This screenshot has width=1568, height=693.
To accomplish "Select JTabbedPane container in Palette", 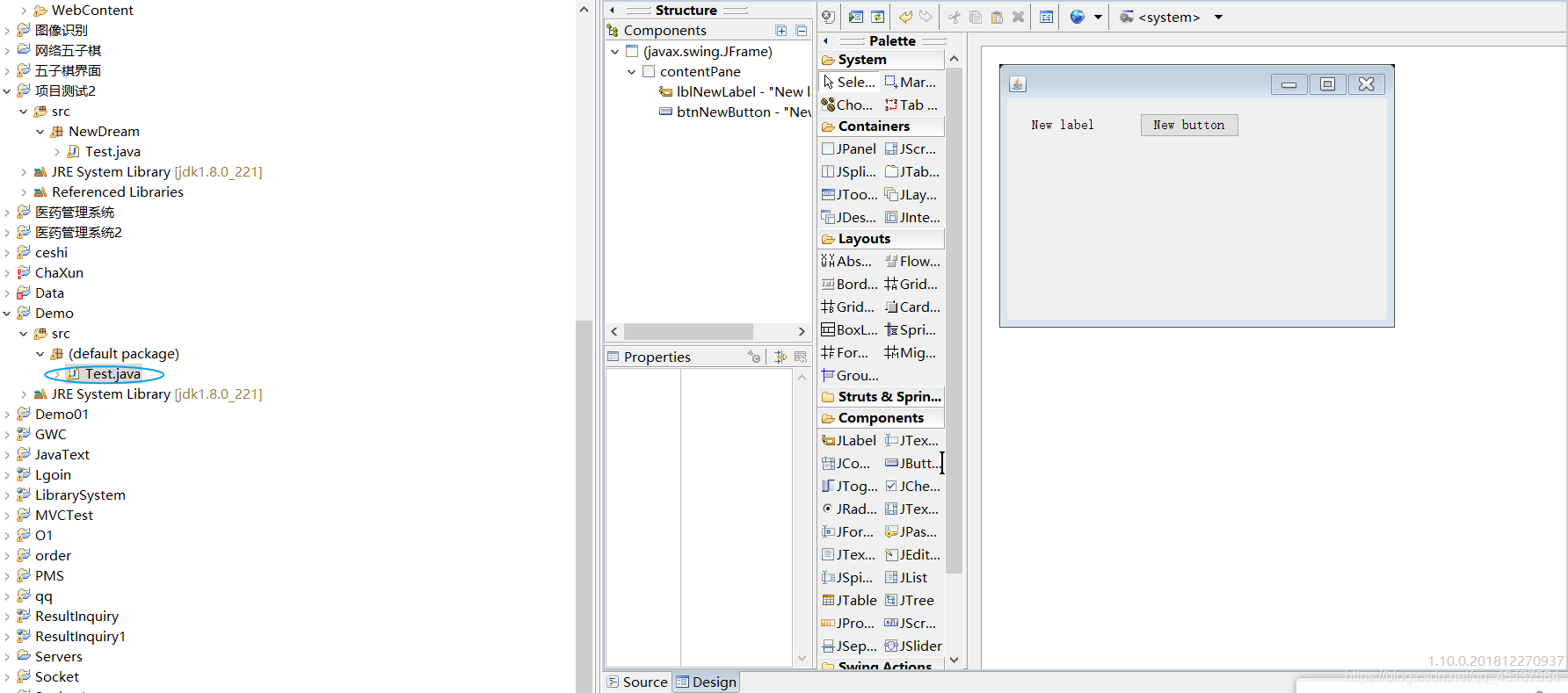I will (912, 171).
